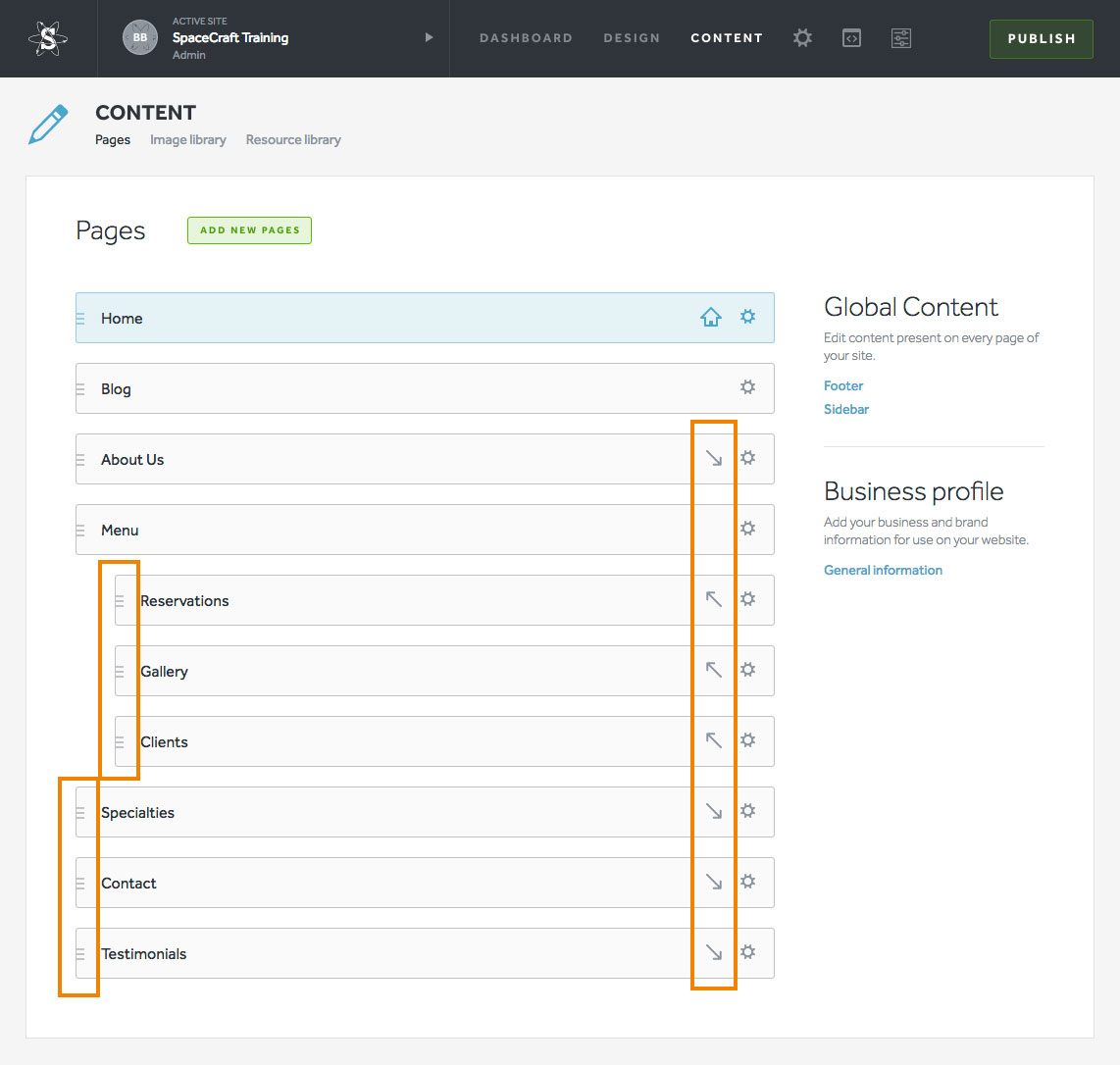Open settings gear for Blog page
Screen dimensions: 1120x1065
748,387
